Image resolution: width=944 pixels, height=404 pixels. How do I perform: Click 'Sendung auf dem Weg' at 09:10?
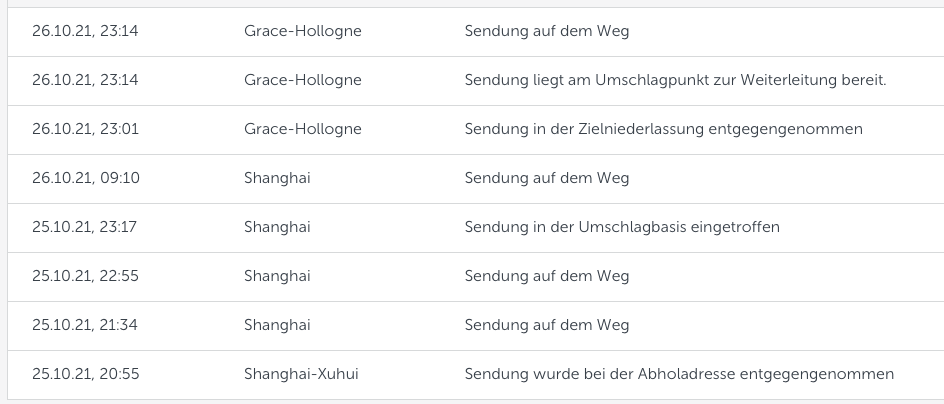tap(546, 178)
